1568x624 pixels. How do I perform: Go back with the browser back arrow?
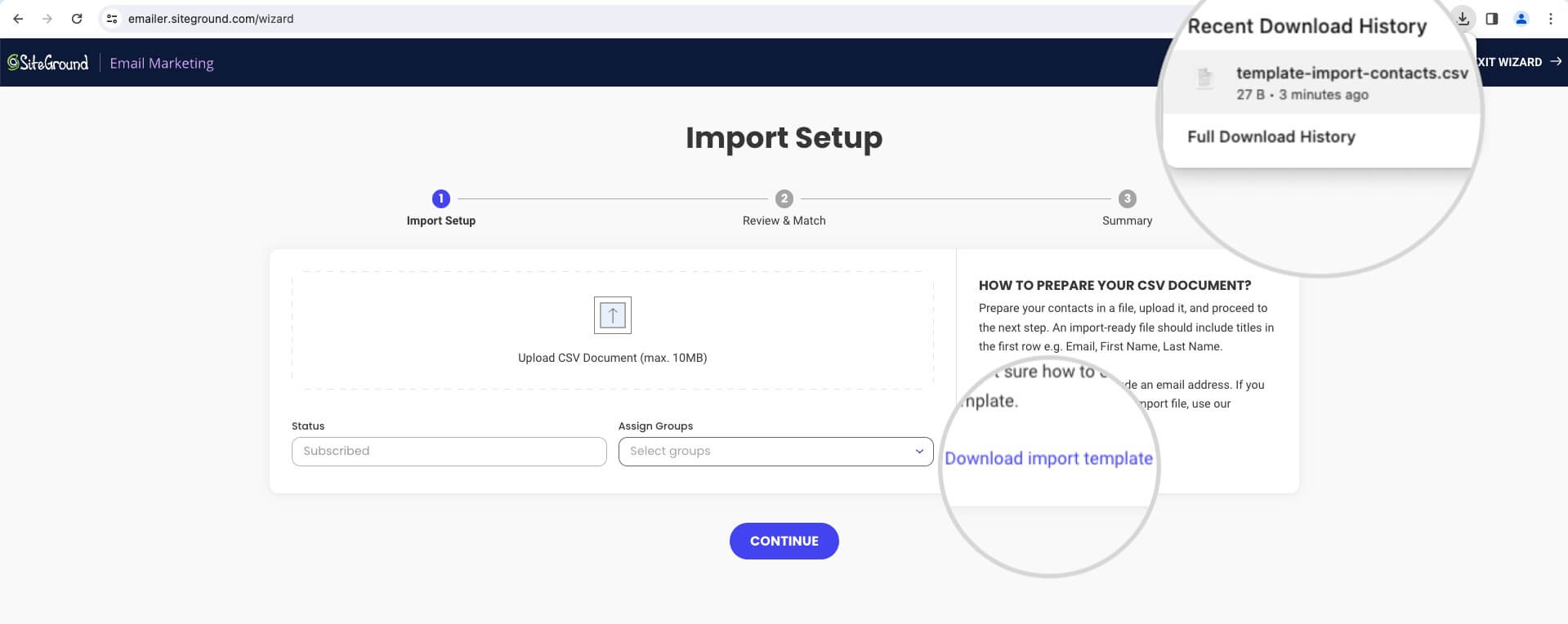[18, 19]
